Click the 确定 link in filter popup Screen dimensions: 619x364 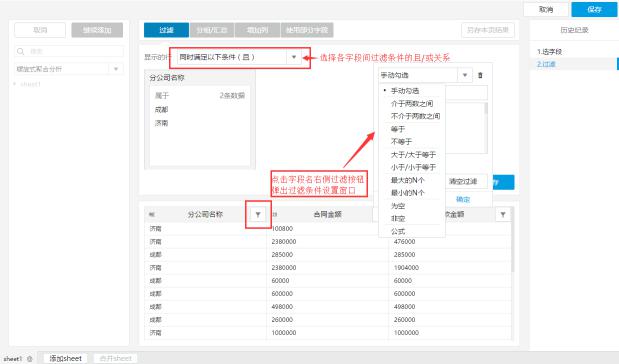point(463,199)
